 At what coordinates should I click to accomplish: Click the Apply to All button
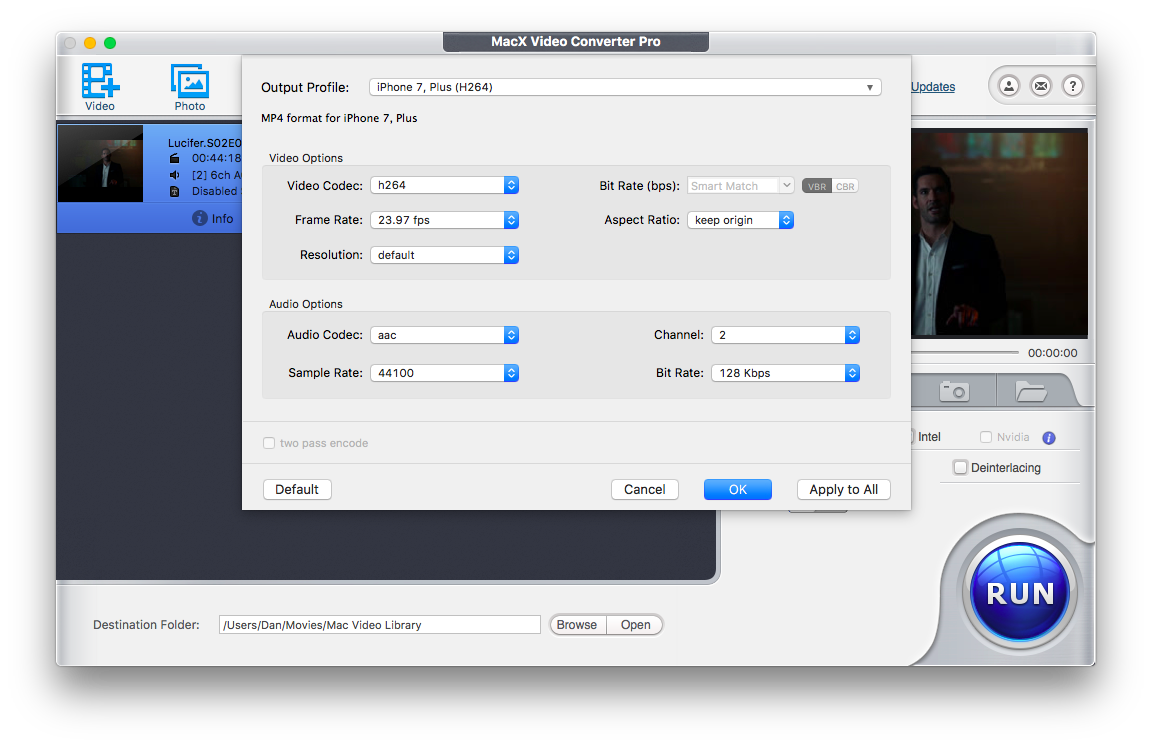[843, 489]
